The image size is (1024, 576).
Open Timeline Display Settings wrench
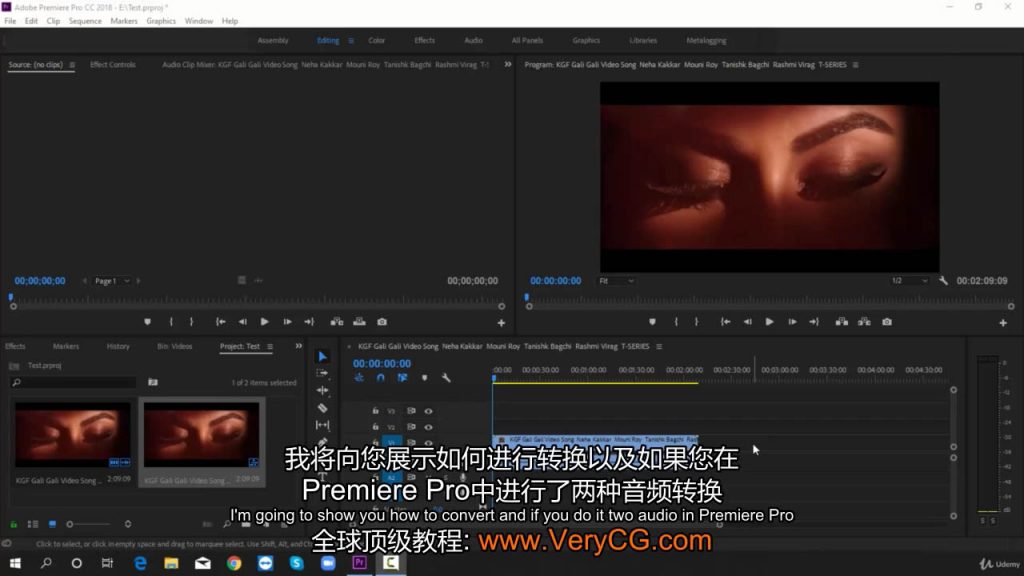(446, 377)
